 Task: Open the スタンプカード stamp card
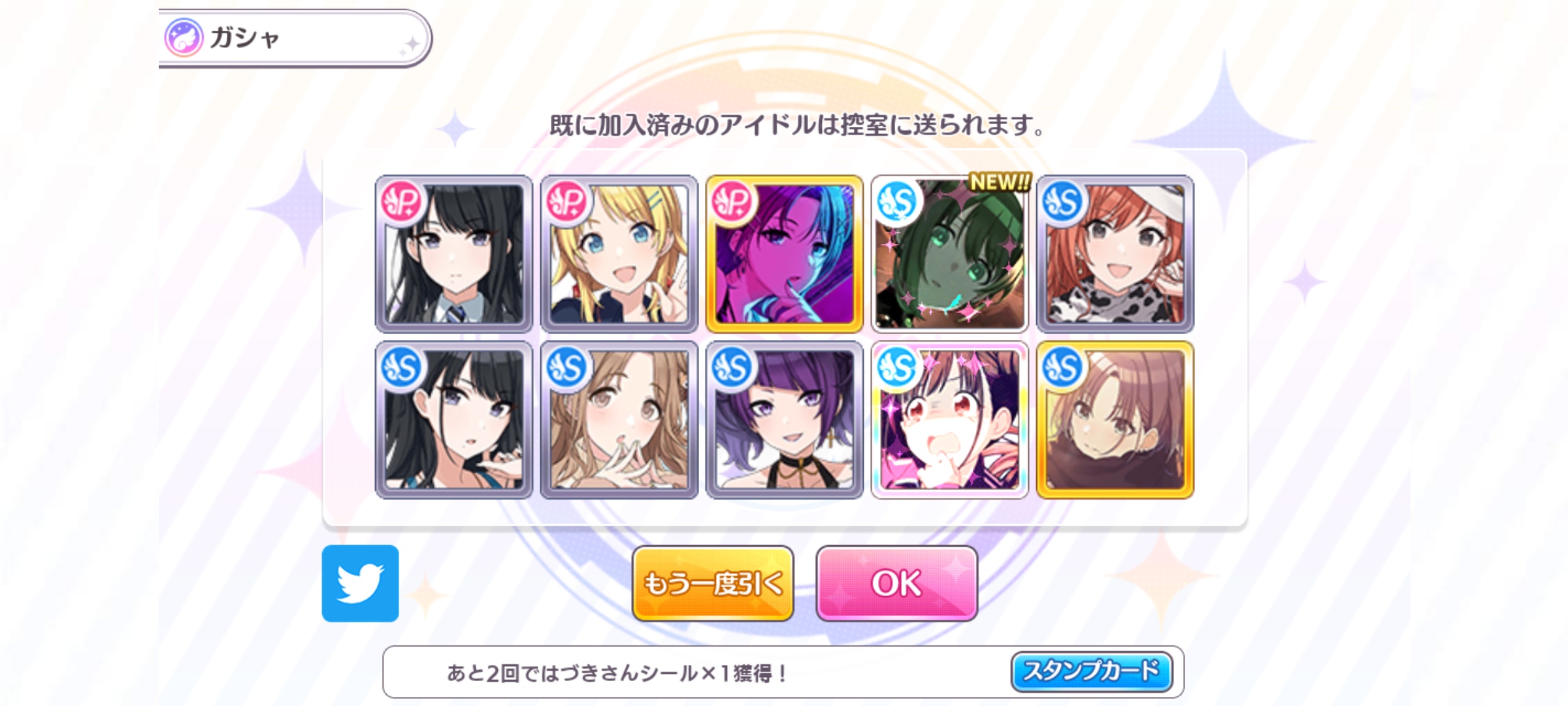tap(1091, 671)
